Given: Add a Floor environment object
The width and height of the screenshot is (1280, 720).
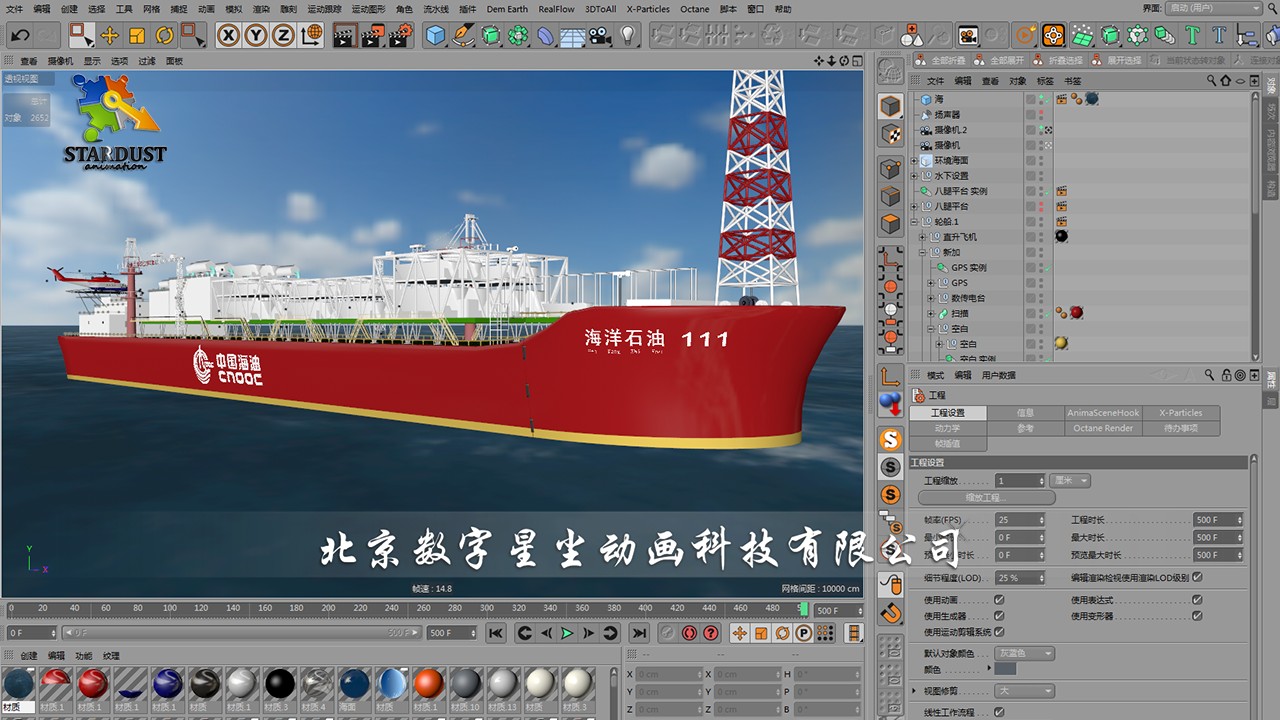Looking at the screenshot, I should click(x=572, y=37).
